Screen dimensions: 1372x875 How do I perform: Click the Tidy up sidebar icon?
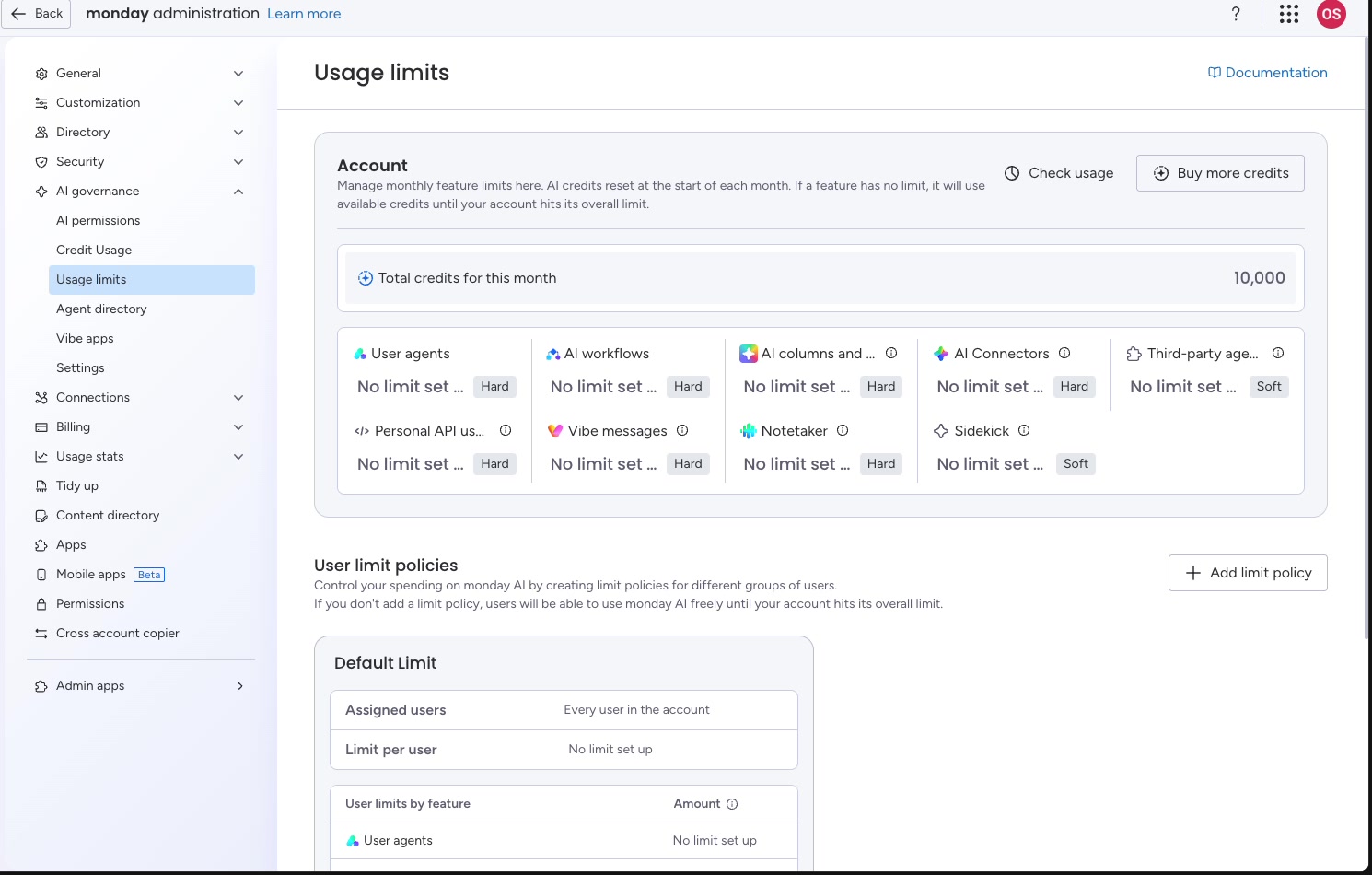pos(41,486)
